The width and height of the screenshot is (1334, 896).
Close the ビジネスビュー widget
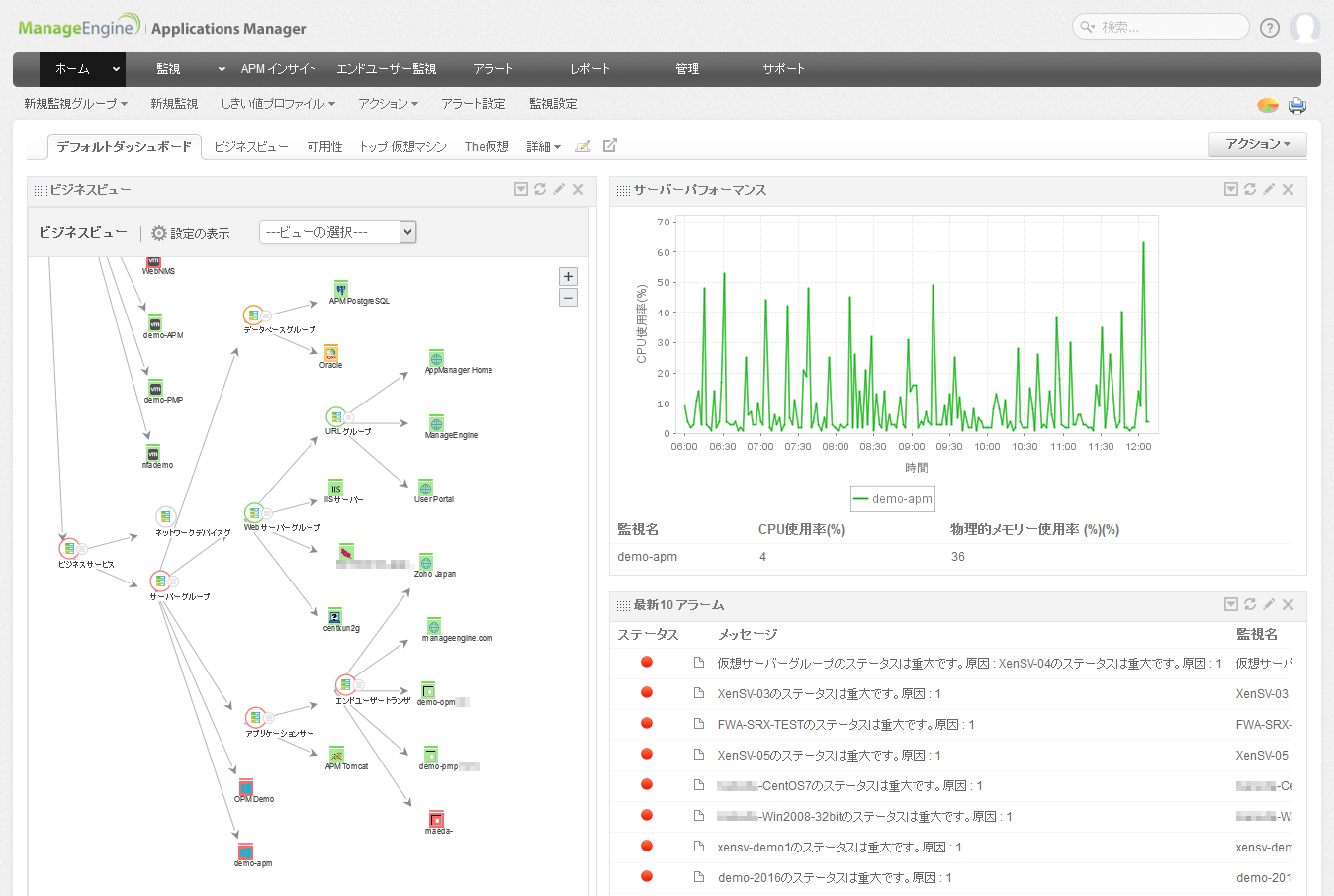pyautogui.click(x=578, y=189)
